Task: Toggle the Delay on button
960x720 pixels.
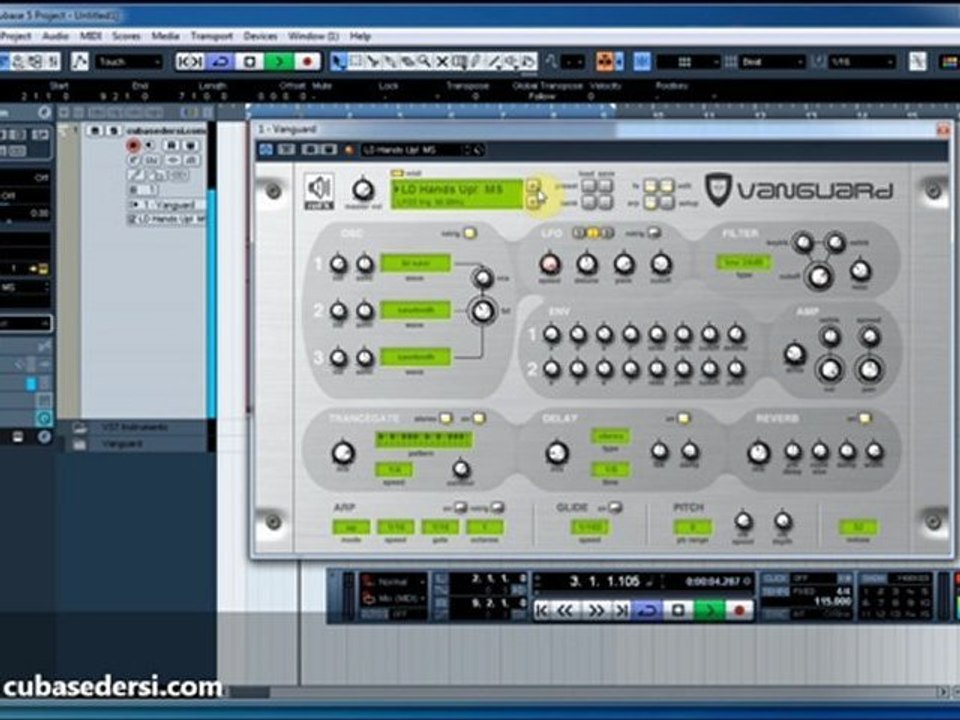Action: 683,418
